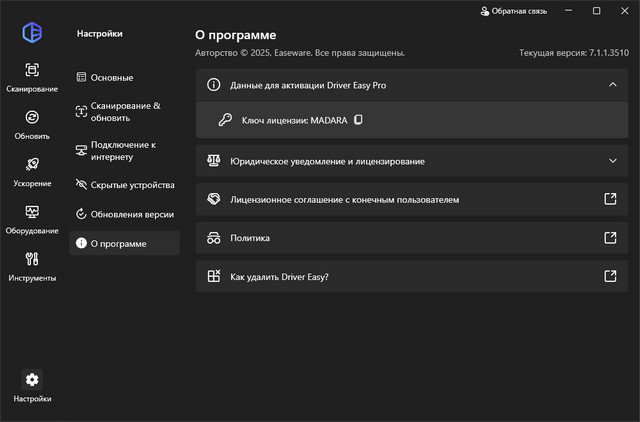
Task: Click the Settings gear icon
Action: point(32,380)
